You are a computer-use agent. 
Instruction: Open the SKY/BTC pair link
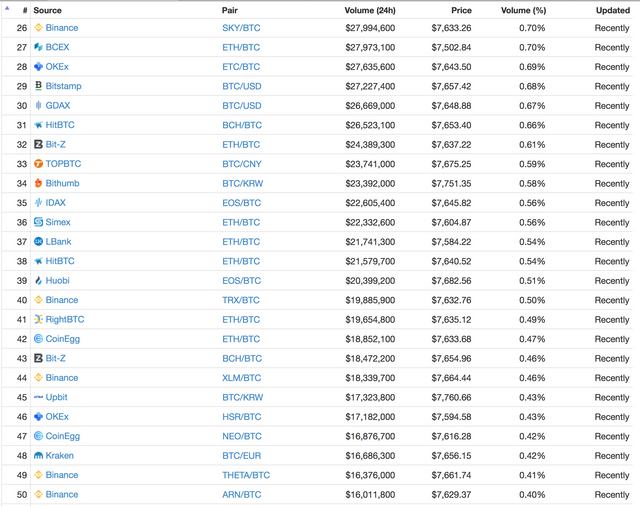[x=241, y=28]
